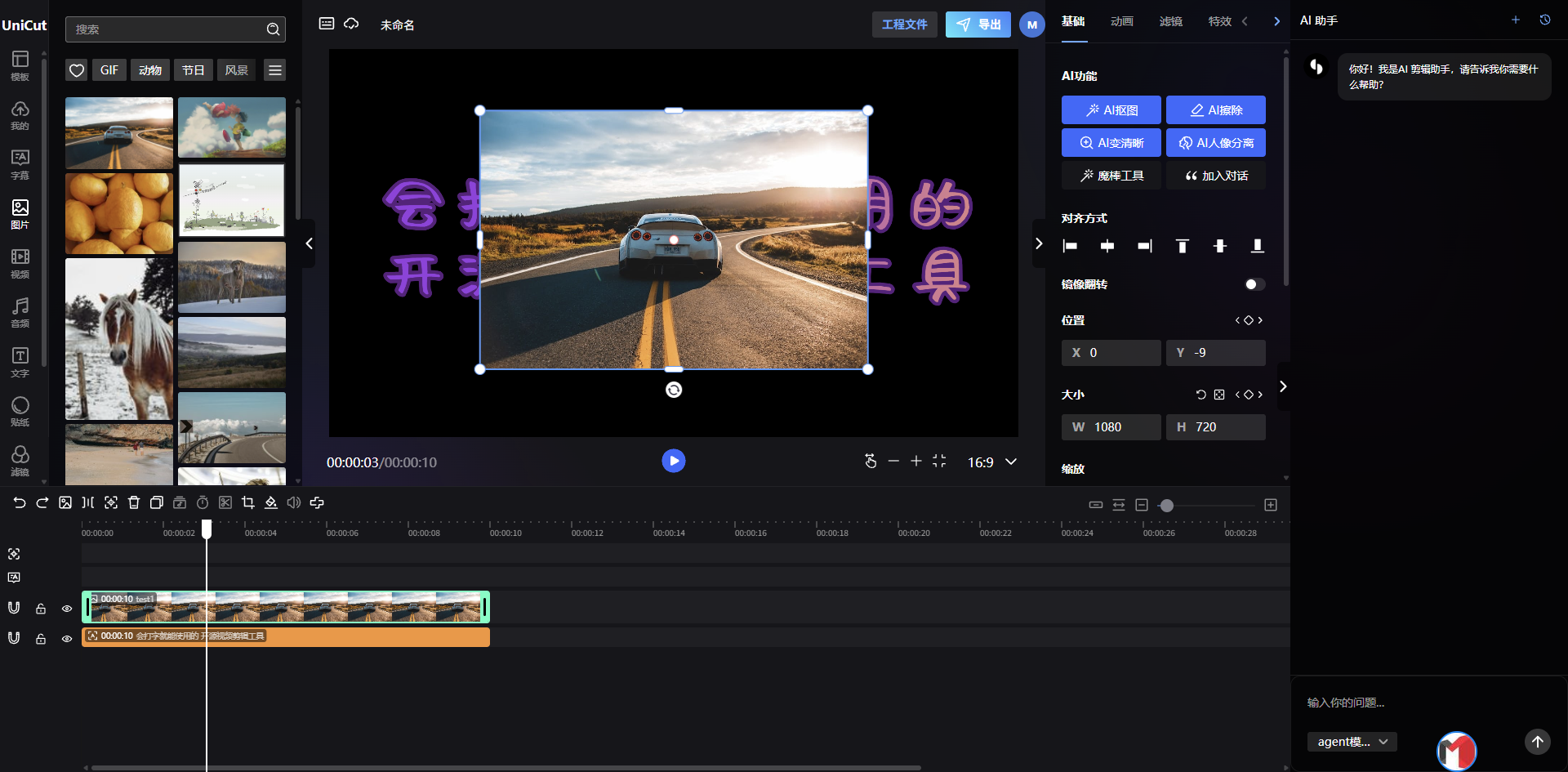Start a new AI assistant chat with the plus icon
Image resolution: width=1568 pixels, height=772 pixels.
[x=1516, y=20]
